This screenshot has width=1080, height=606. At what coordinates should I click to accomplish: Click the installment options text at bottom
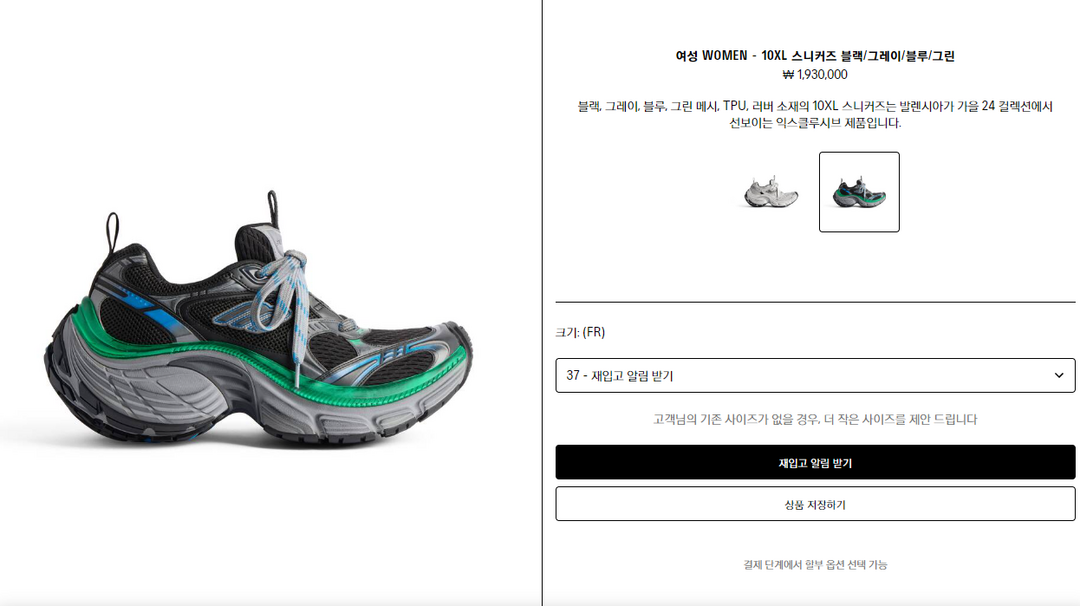pyautogui.click(x=815, y=565)
